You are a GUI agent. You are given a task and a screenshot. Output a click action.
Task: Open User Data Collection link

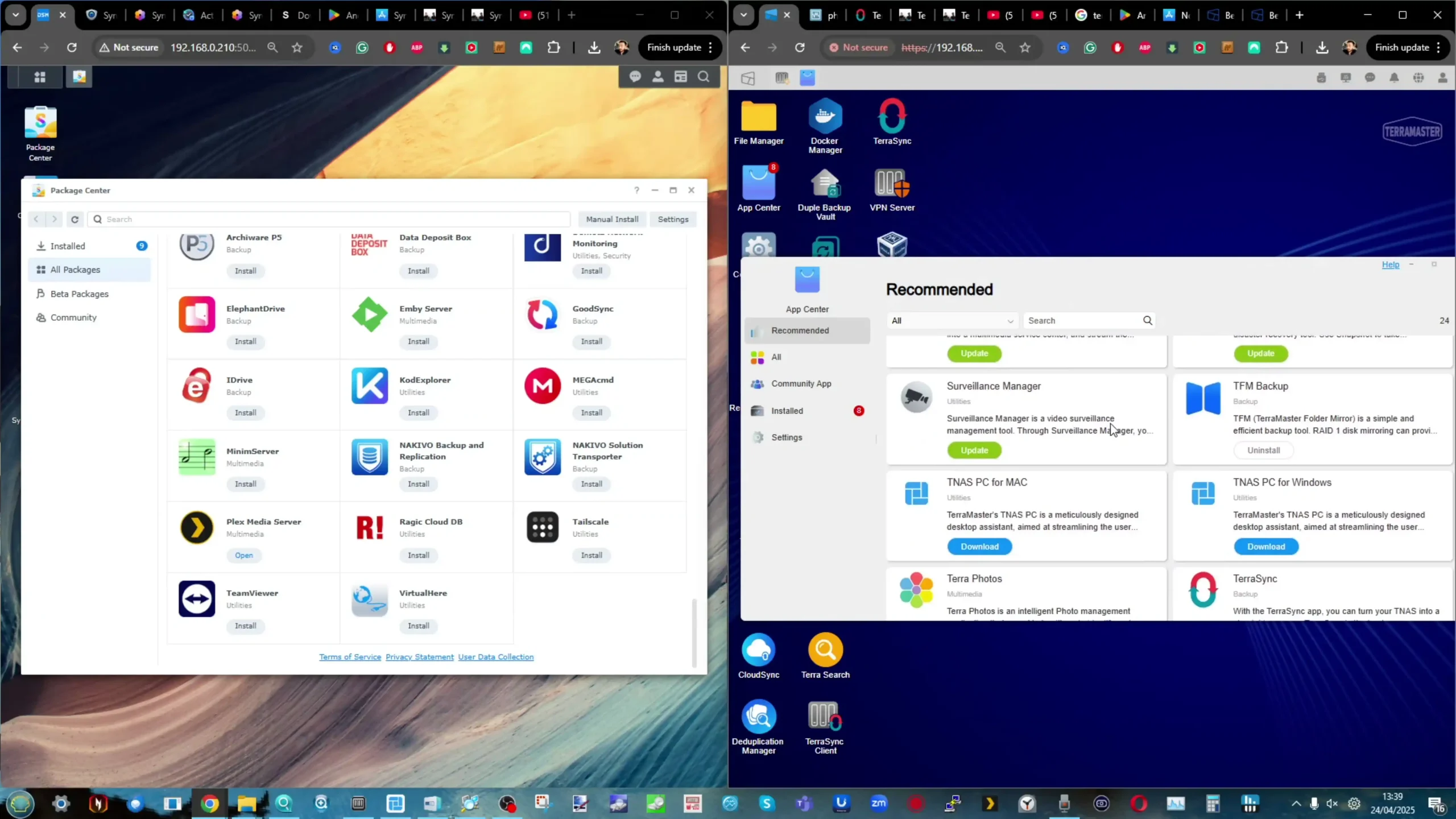pyautogui.click(x=496, y=657)
